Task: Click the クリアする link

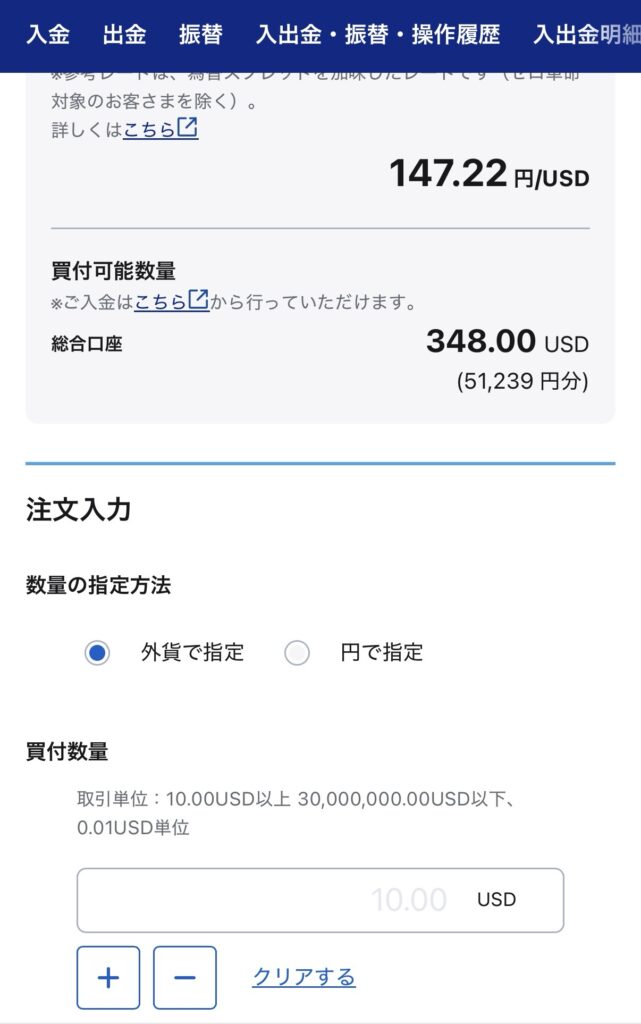Action: click(304, 977)
